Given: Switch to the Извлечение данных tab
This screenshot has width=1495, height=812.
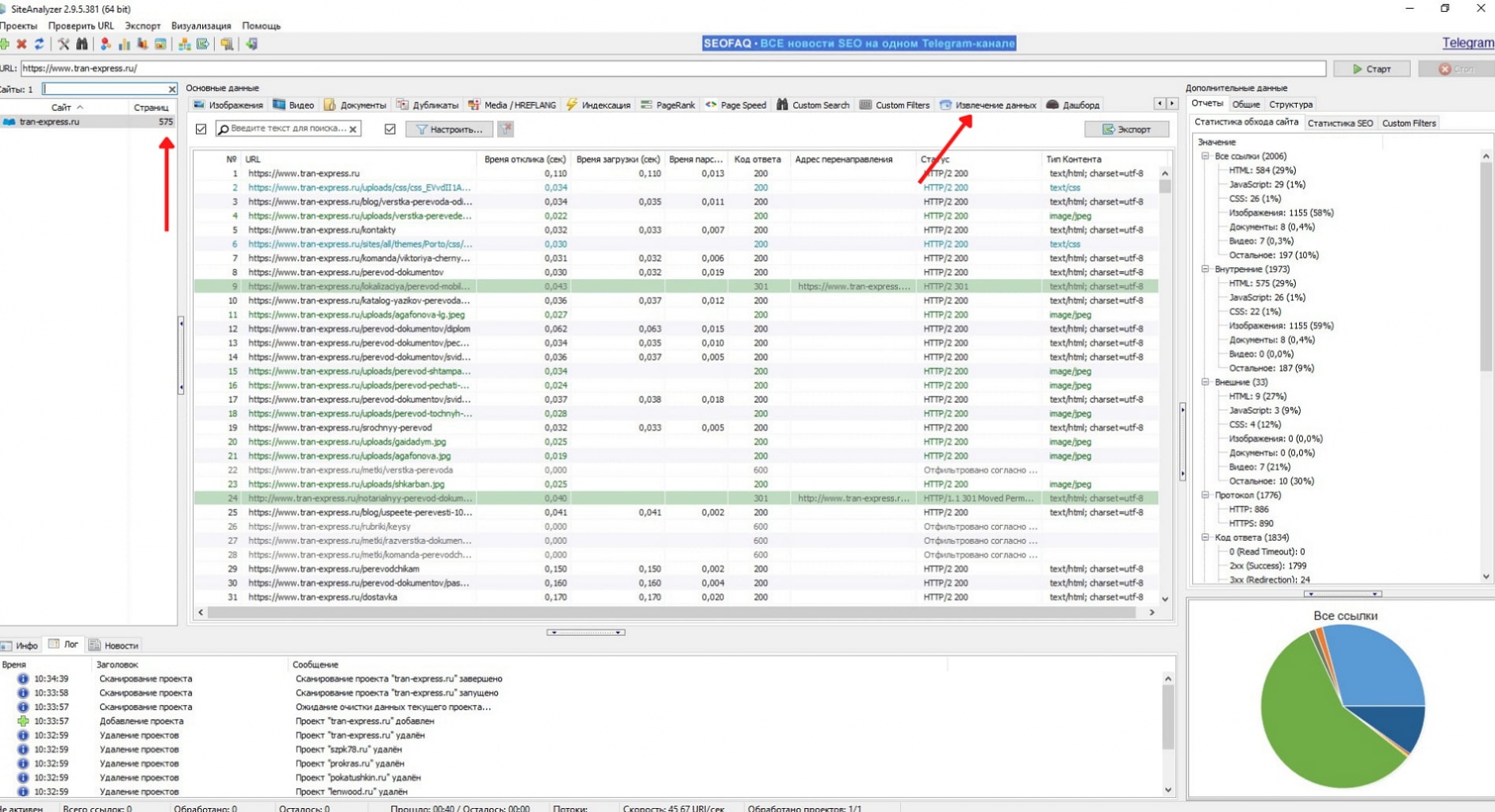Looking at the screenshot, I should click(x=988, y=105).
